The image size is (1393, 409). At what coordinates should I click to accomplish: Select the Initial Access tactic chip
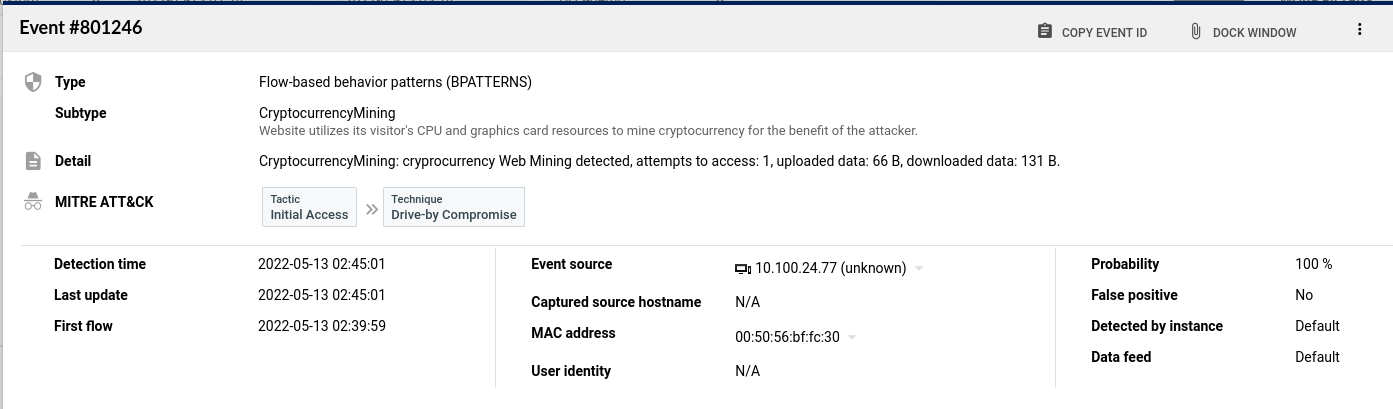(x=309, y=207)
